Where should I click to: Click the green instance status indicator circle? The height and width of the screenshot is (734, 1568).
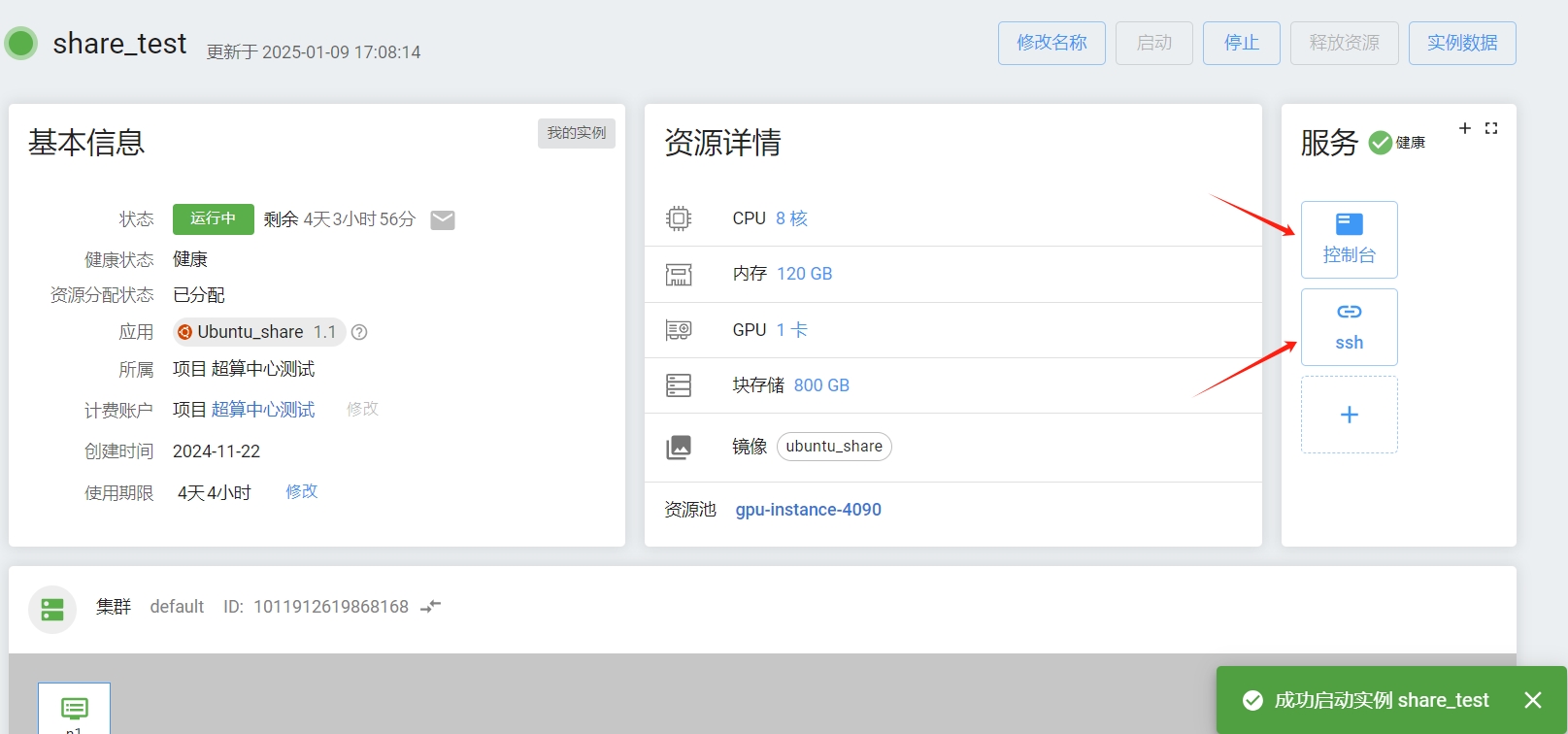click(x=20, y=43)
